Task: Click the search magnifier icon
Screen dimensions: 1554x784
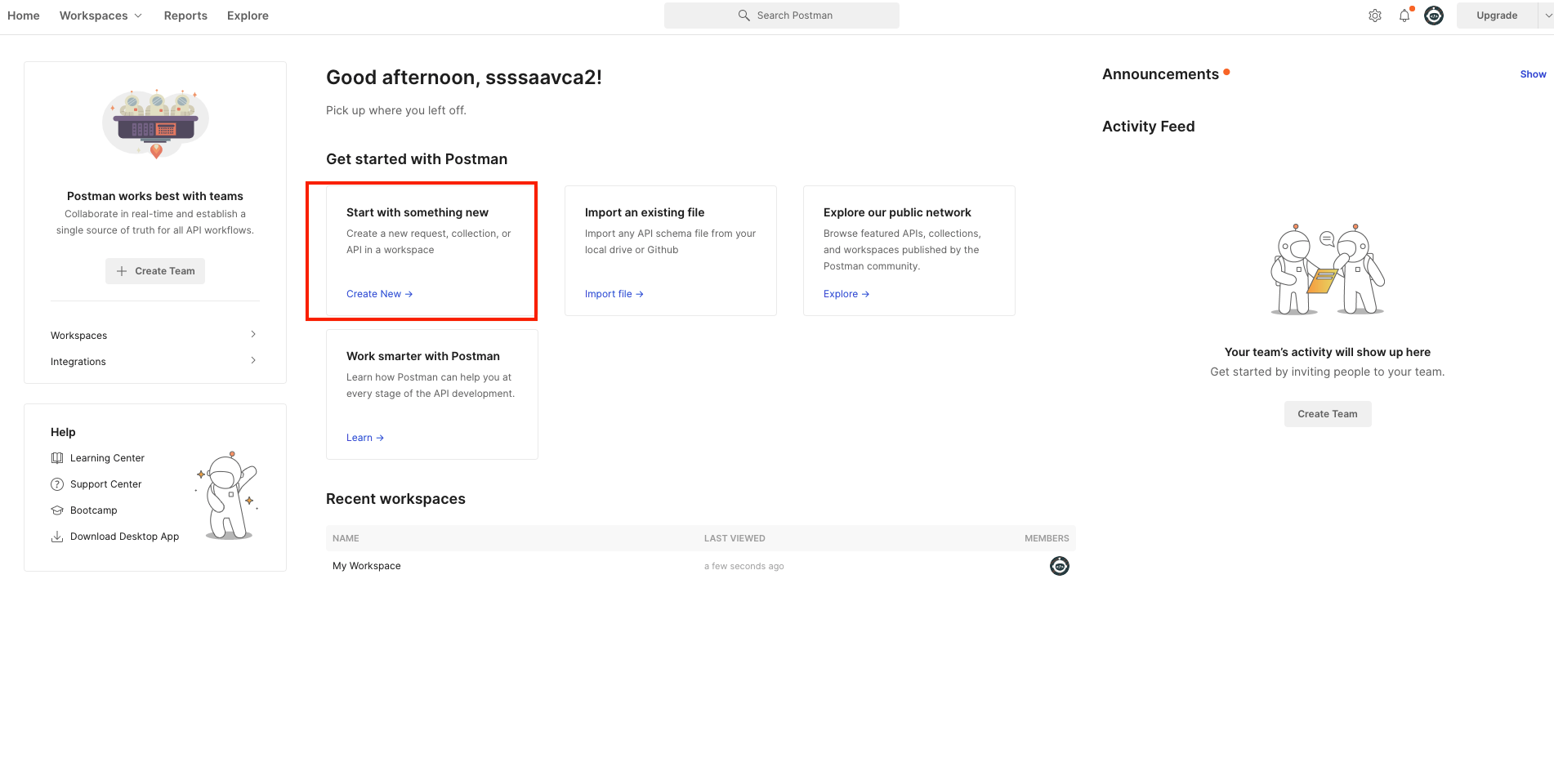Action: click(744, 16)
